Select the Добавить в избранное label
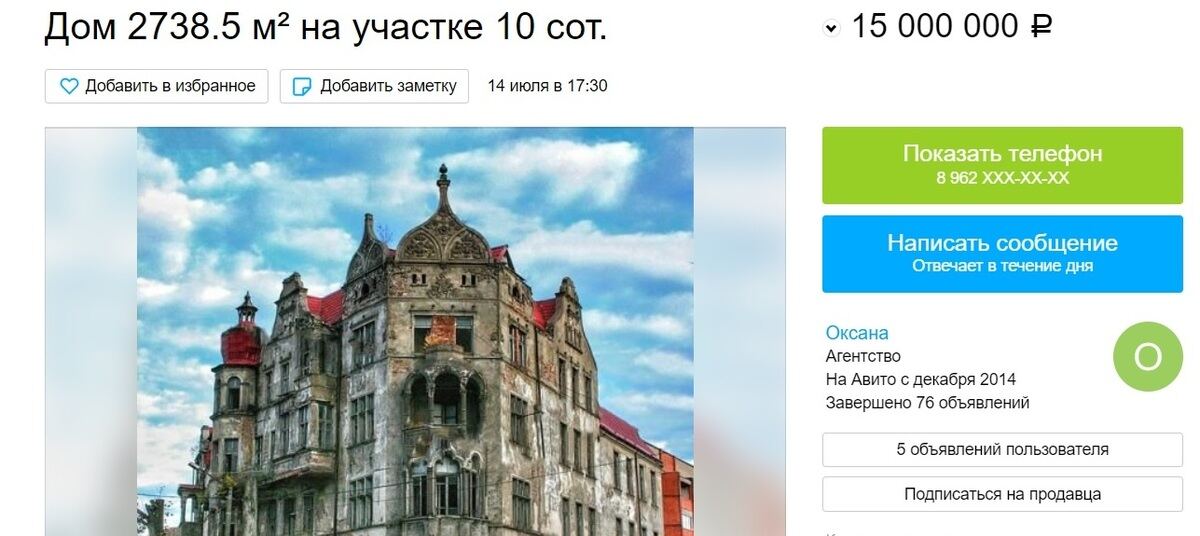1200x536 pixels. click(170, 86)
